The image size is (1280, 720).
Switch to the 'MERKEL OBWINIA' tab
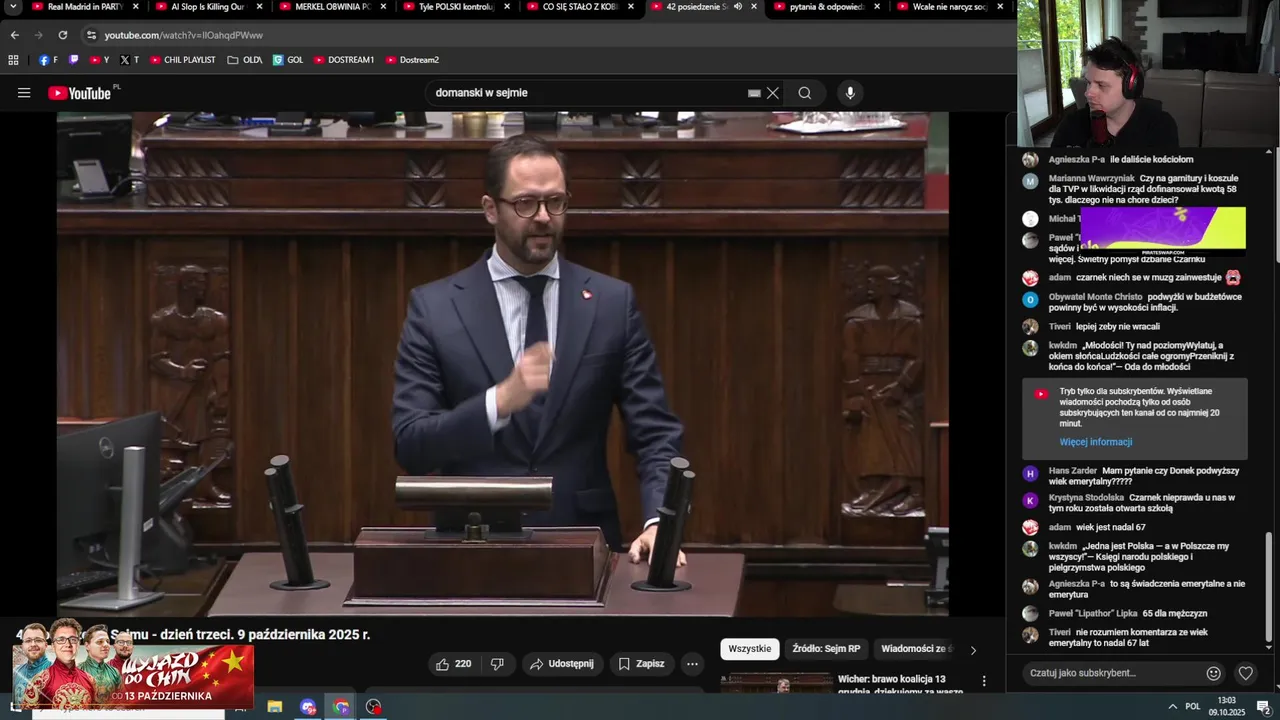click(x=332, y=7)
